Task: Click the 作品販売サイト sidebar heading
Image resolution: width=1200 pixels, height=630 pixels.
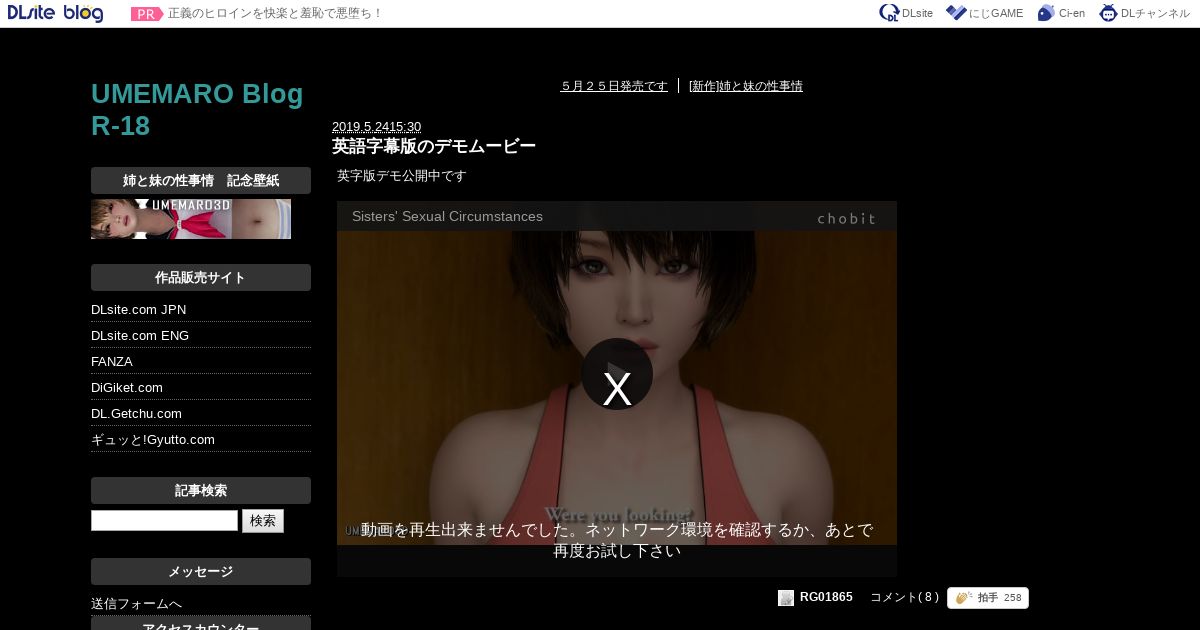Action: click(x=201, y=277)
